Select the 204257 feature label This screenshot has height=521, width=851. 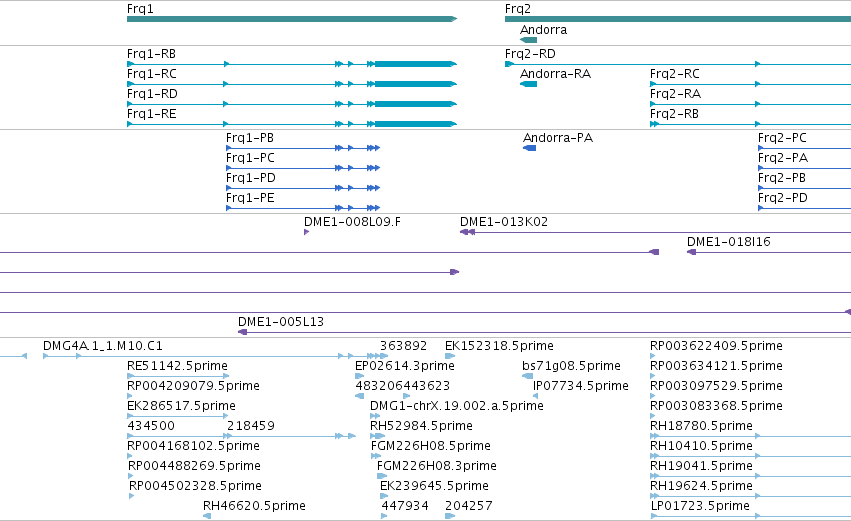coord(469,506)
